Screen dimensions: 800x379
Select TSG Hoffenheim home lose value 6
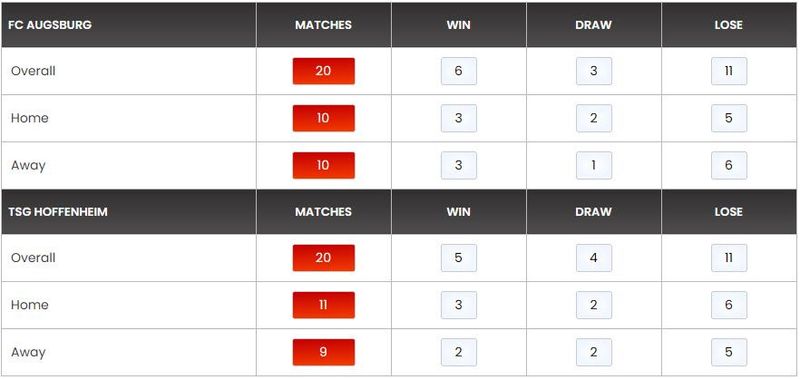[729, 305]
